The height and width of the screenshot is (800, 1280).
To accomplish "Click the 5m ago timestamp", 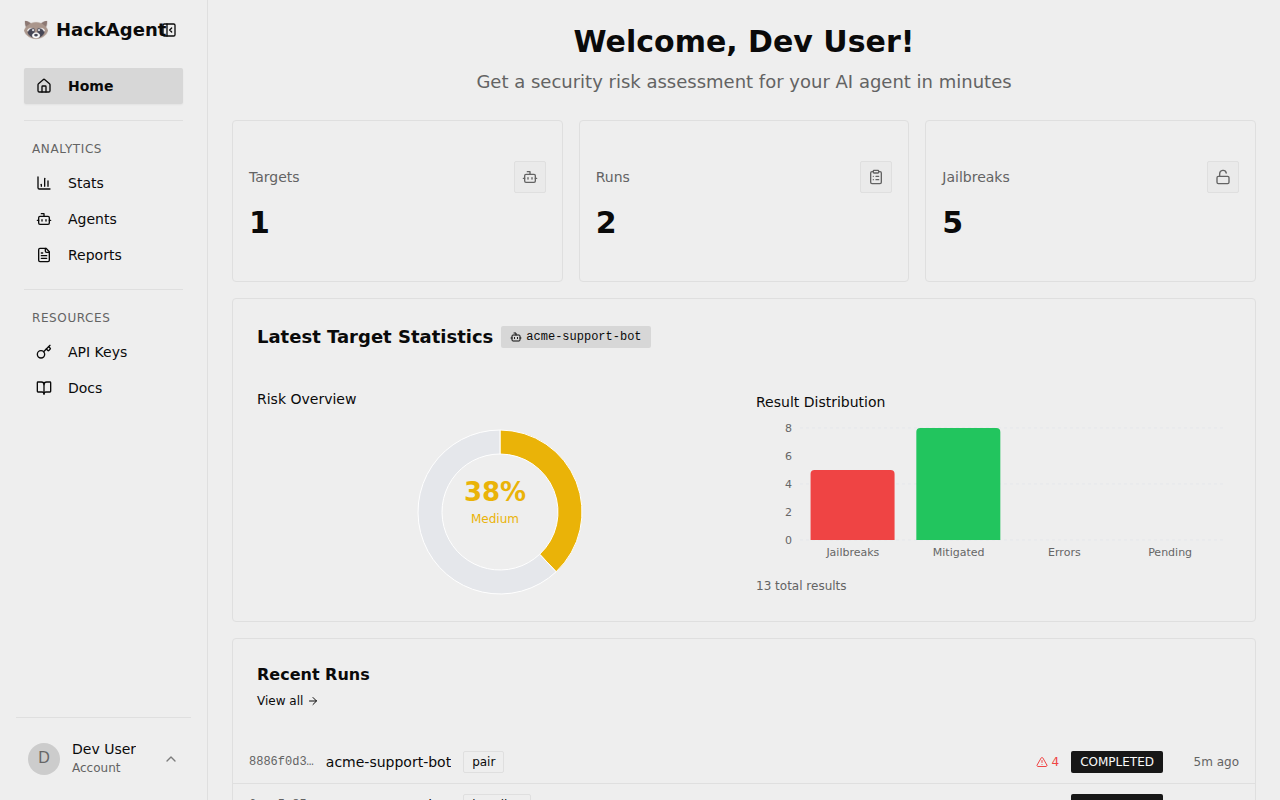I will tap(1216, 762).
